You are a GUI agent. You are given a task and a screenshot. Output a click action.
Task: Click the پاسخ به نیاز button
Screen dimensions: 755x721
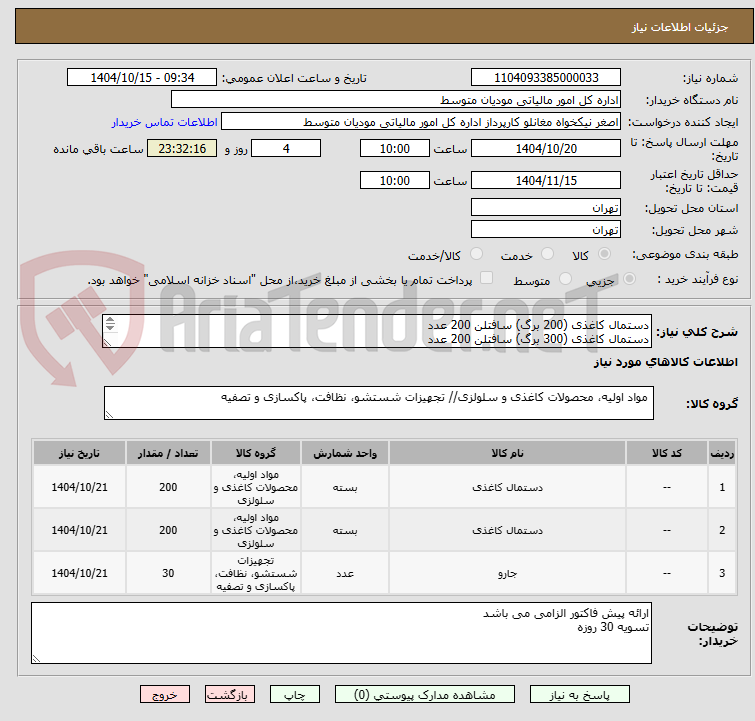(x=580, y=695)
